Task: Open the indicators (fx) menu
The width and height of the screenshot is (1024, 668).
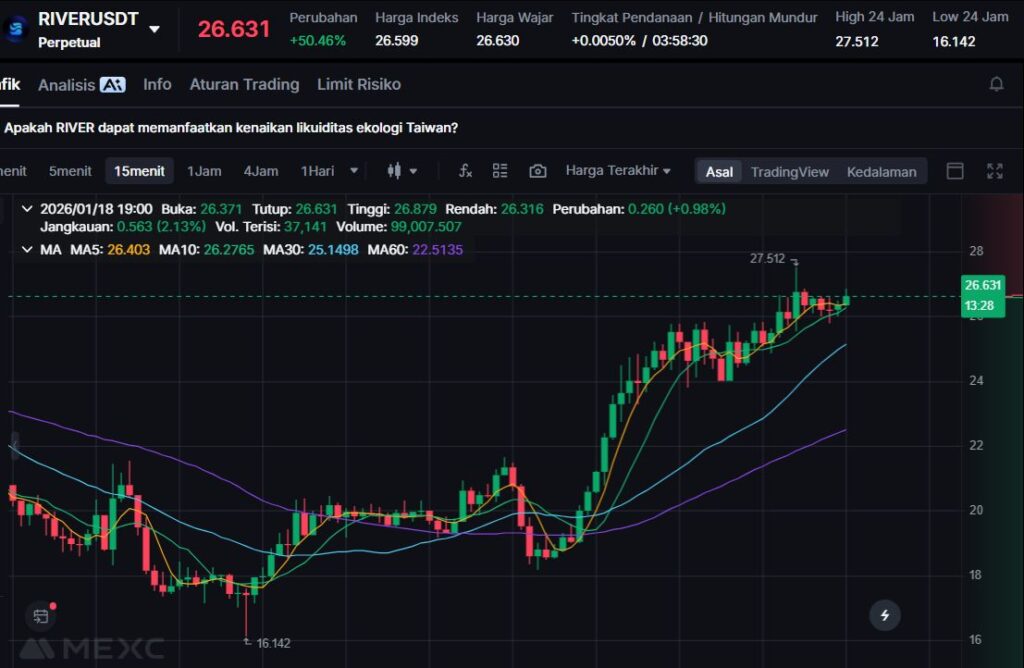Action: click(x=465, y=171)
